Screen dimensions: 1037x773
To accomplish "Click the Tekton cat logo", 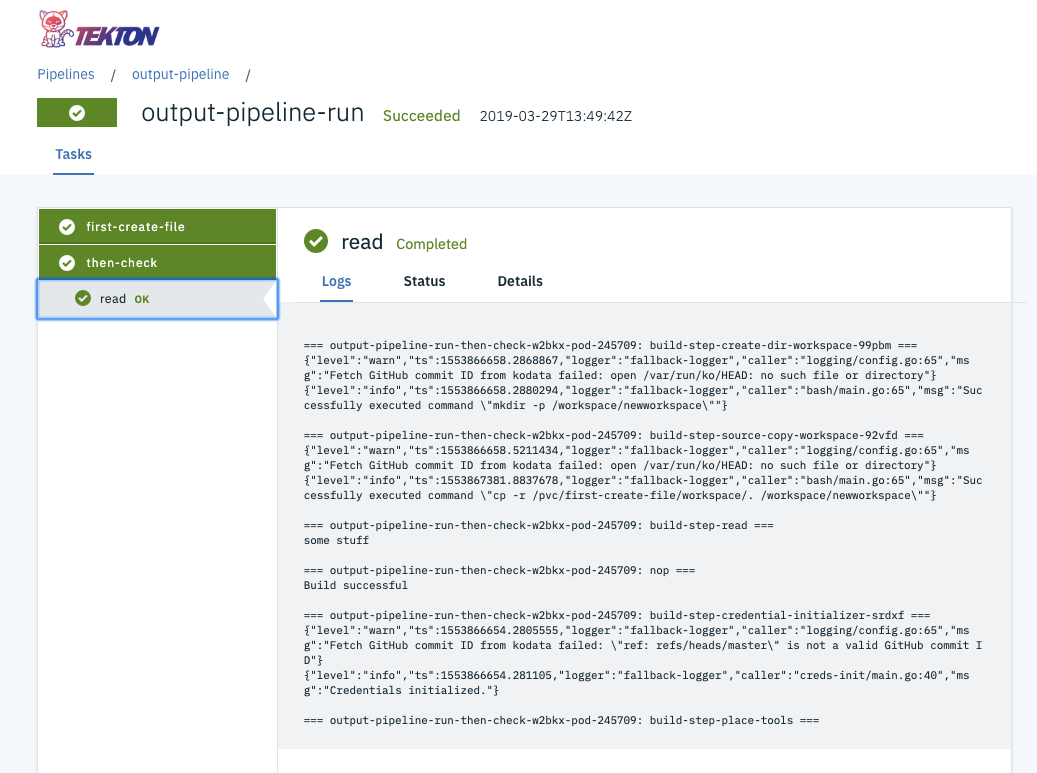I will coord(55,28).
